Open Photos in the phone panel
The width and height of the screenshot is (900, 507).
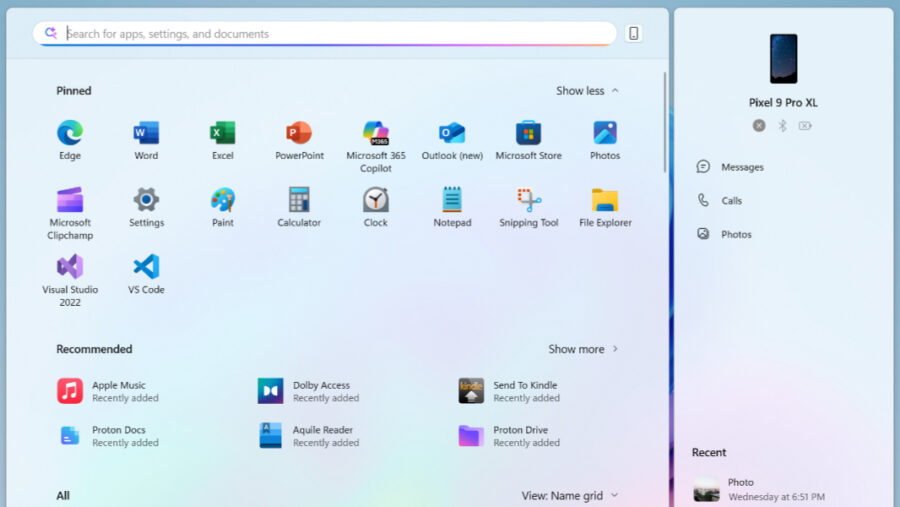[x=724, y=234]
